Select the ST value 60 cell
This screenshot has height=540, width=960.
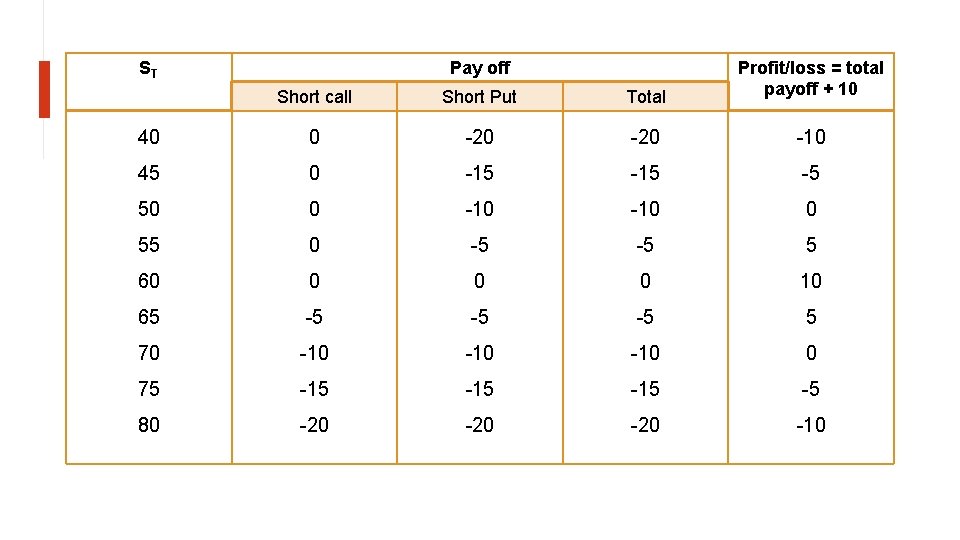tap(149, 281)
